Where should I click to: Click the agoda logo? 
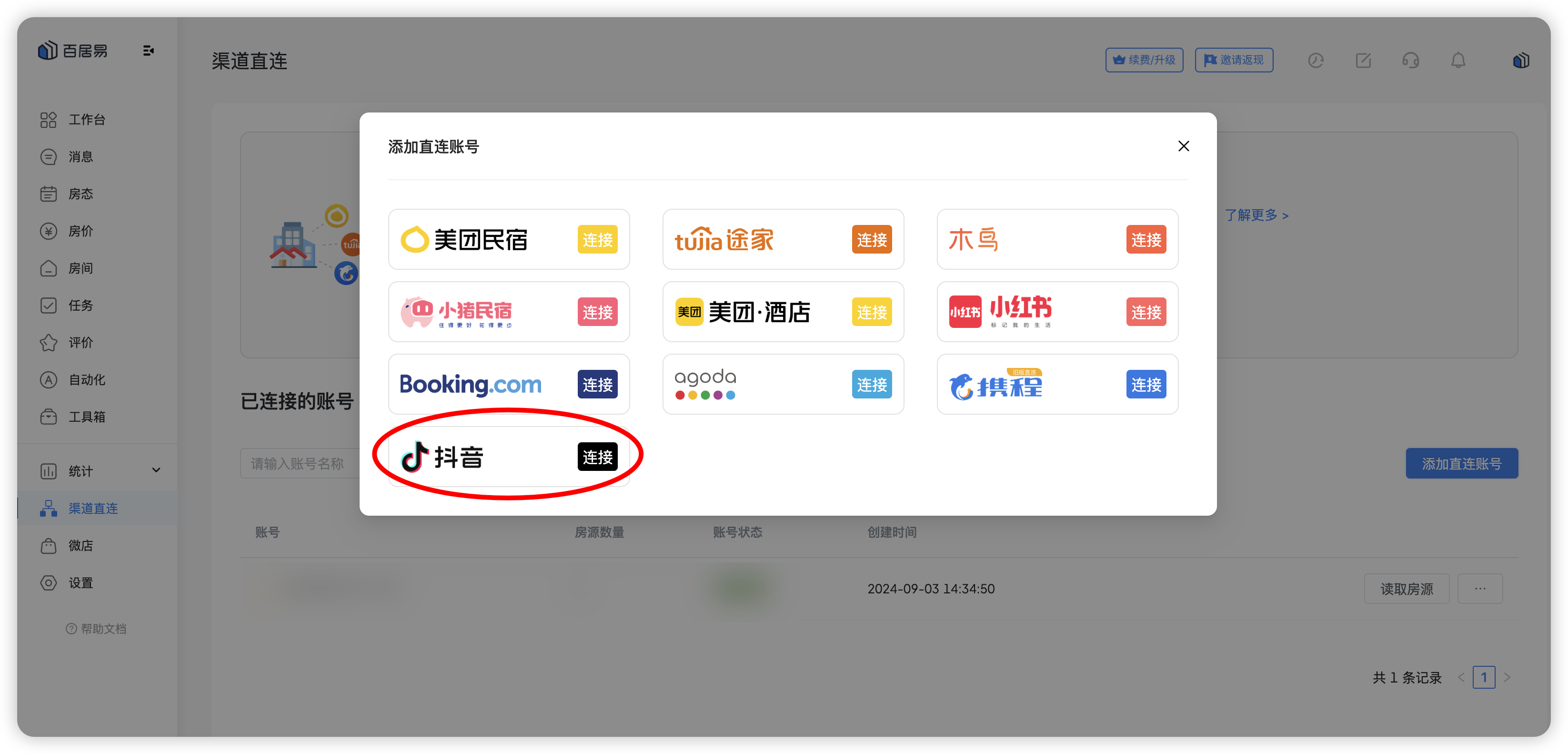pos(705,384)
